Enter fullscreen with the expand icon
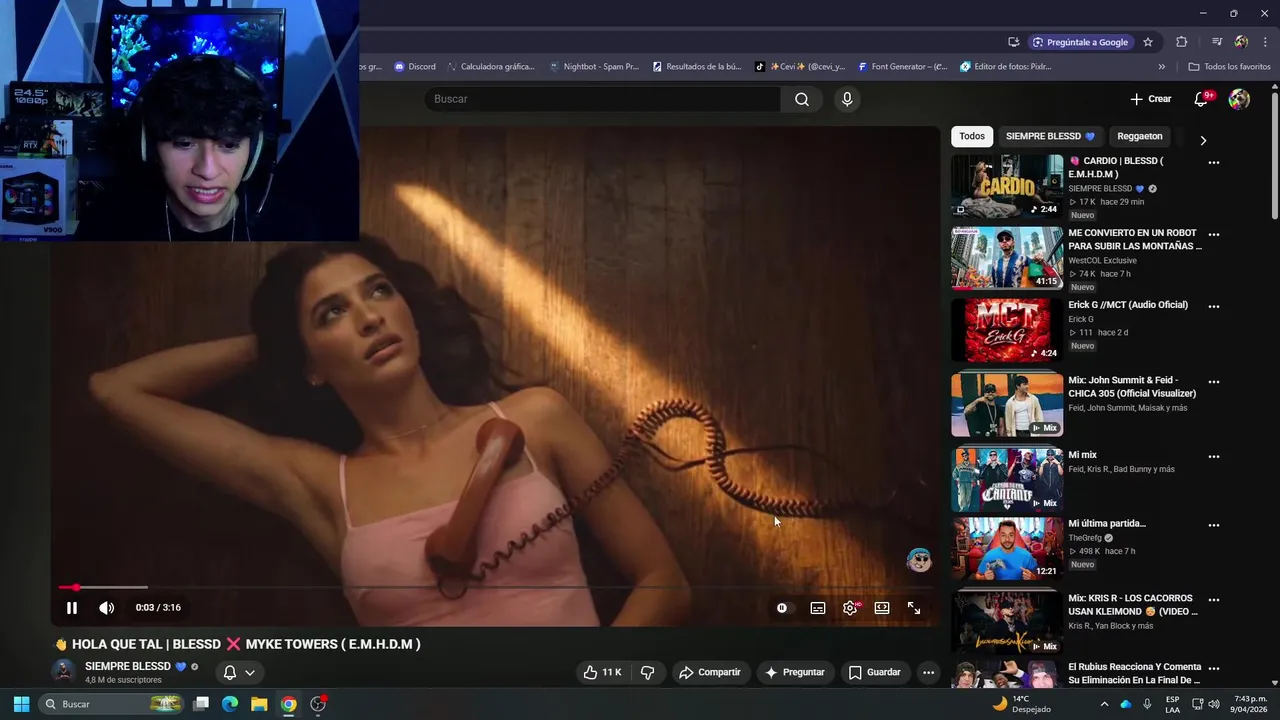Screen dimensions: 1280x720 pyautogui.click(x=914, y=608)
